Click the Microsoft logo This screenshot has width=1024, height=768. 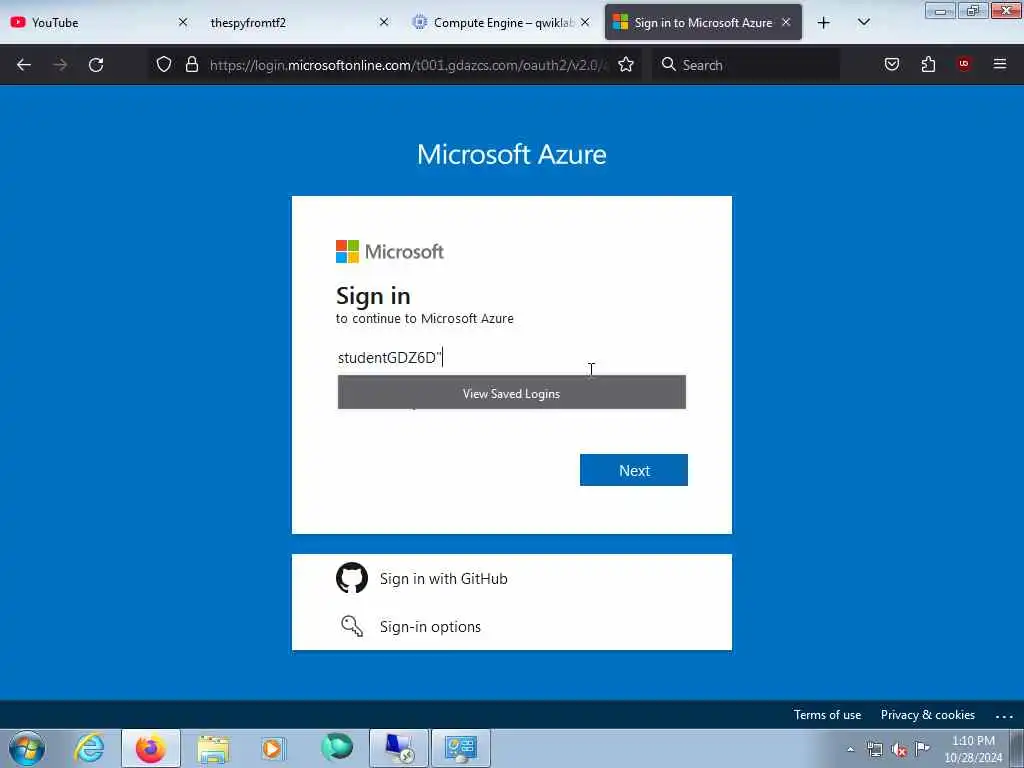coord(390,251)
